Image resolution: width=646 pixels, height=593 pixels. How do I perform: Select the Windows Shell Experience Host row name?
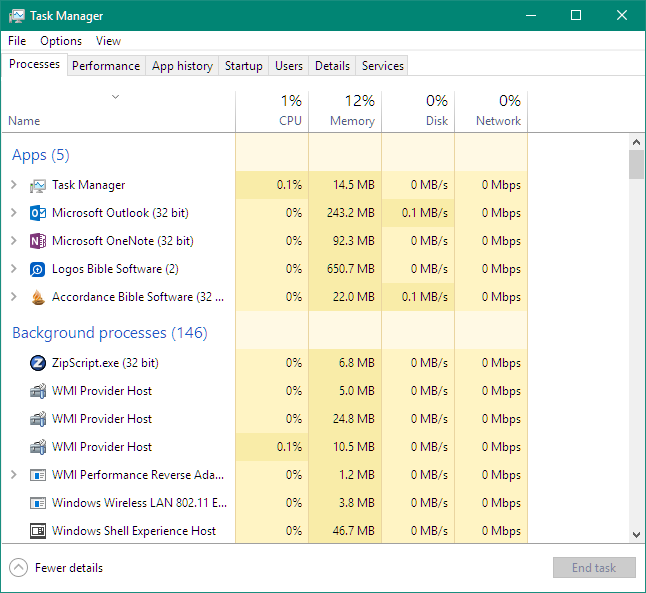(x=133, y=531)
